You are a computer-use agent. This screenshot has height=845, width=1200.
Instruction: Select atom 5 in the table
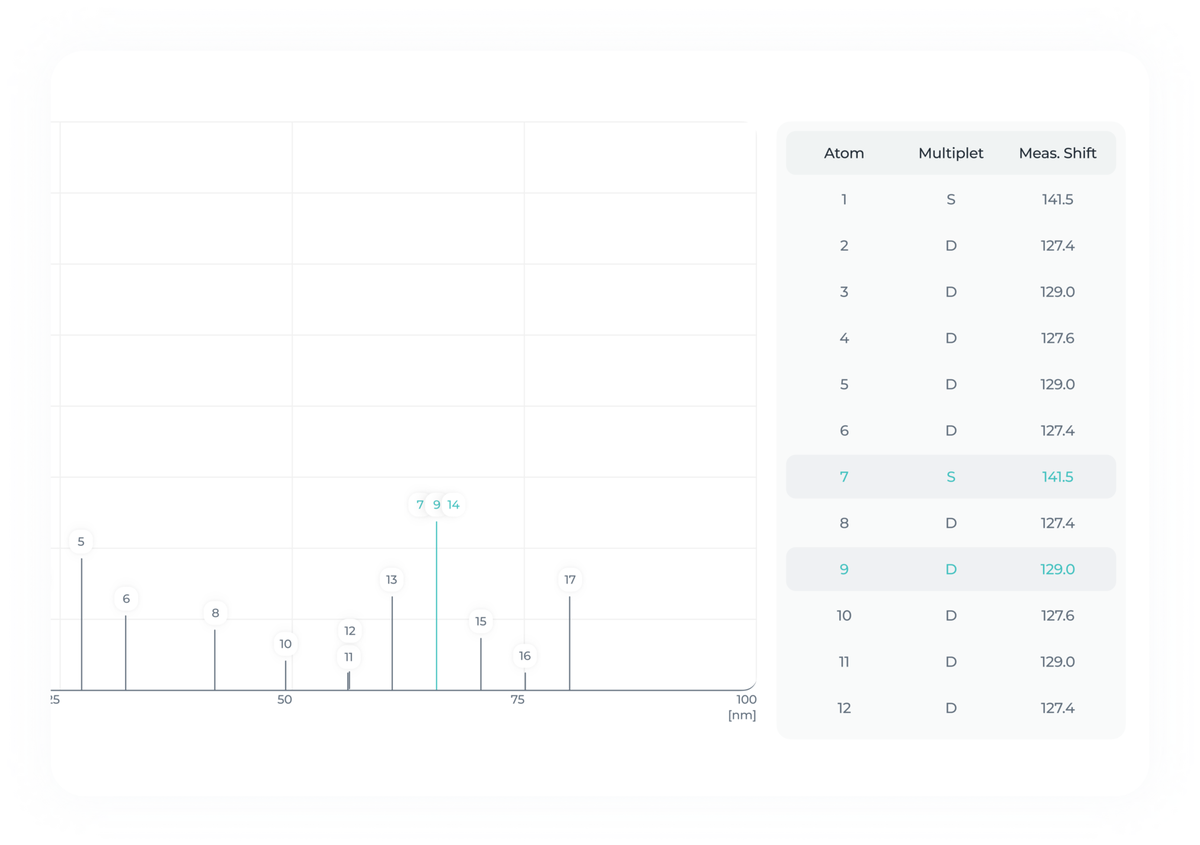point(951,384)
